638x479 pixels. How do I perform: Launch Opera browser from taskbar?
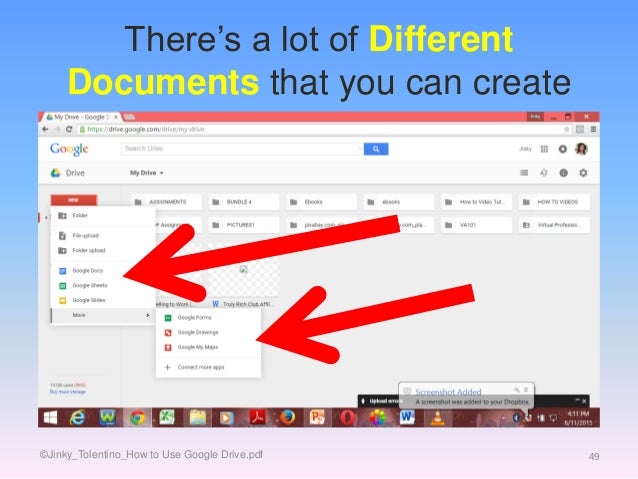click(347, 418)
